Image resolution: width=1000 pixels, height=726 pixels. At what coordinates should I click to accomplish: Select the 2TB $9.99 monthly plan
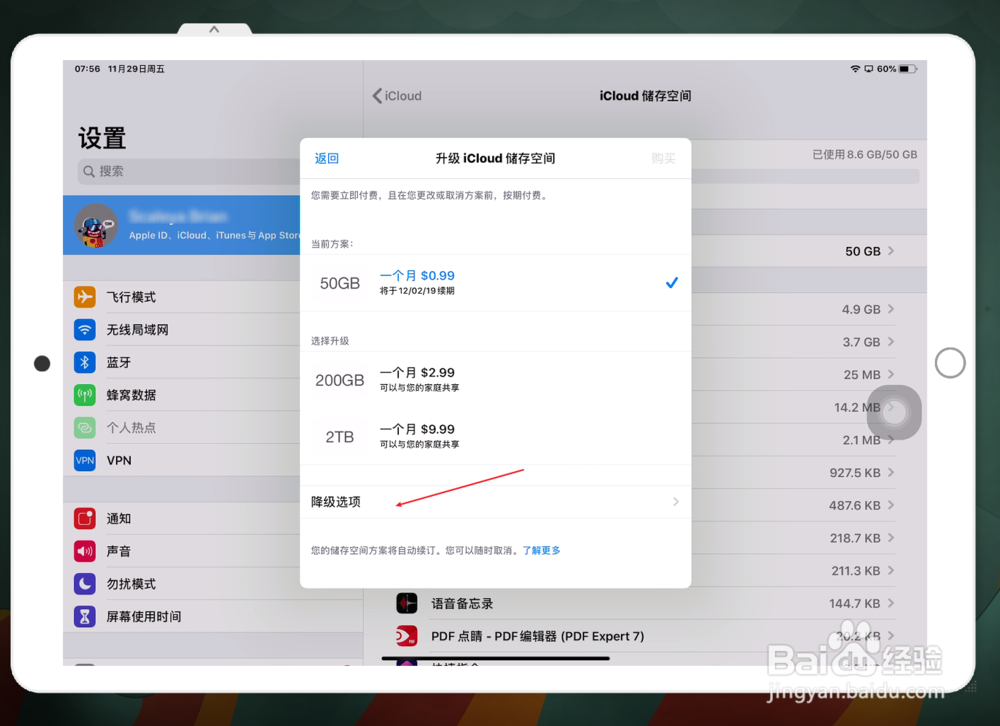pos(496,437)
